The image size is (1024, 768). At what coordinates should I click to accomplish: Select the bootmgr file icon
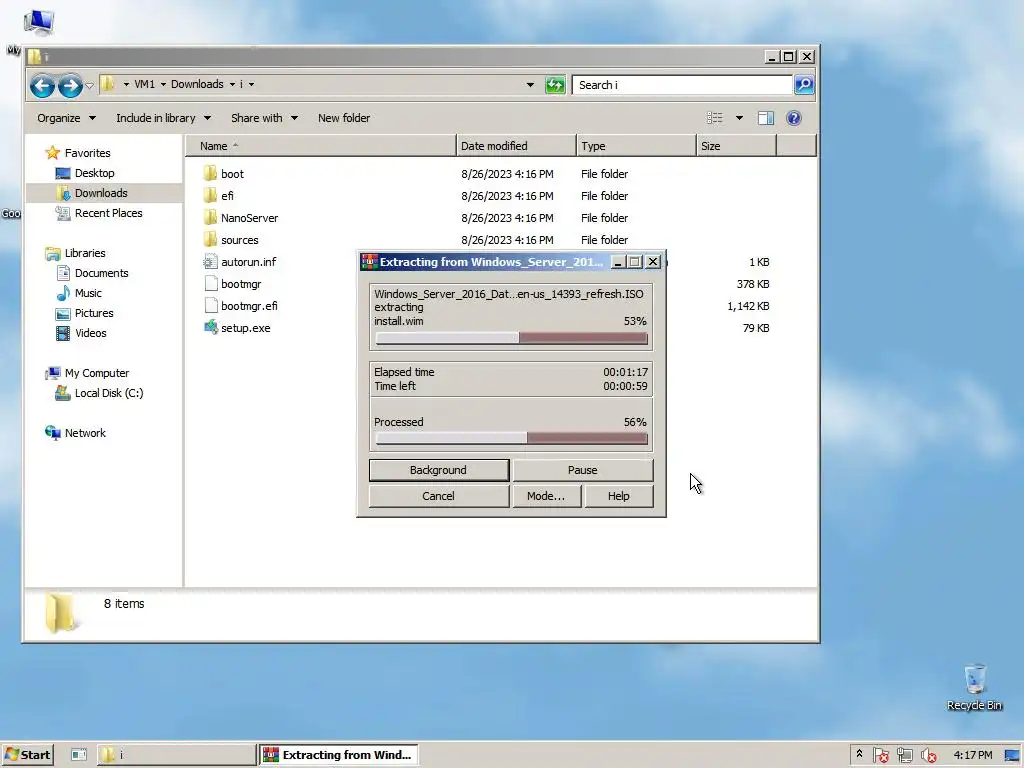tap(210, 284)
